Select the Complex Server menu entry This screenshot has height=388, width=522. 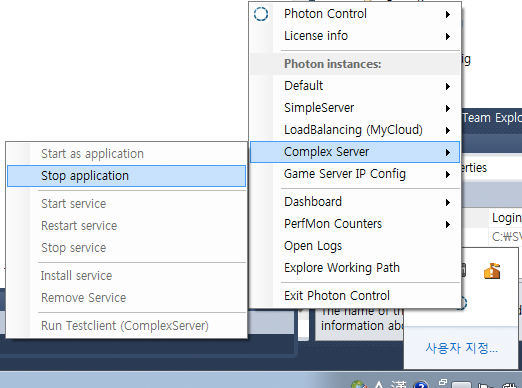355,152
